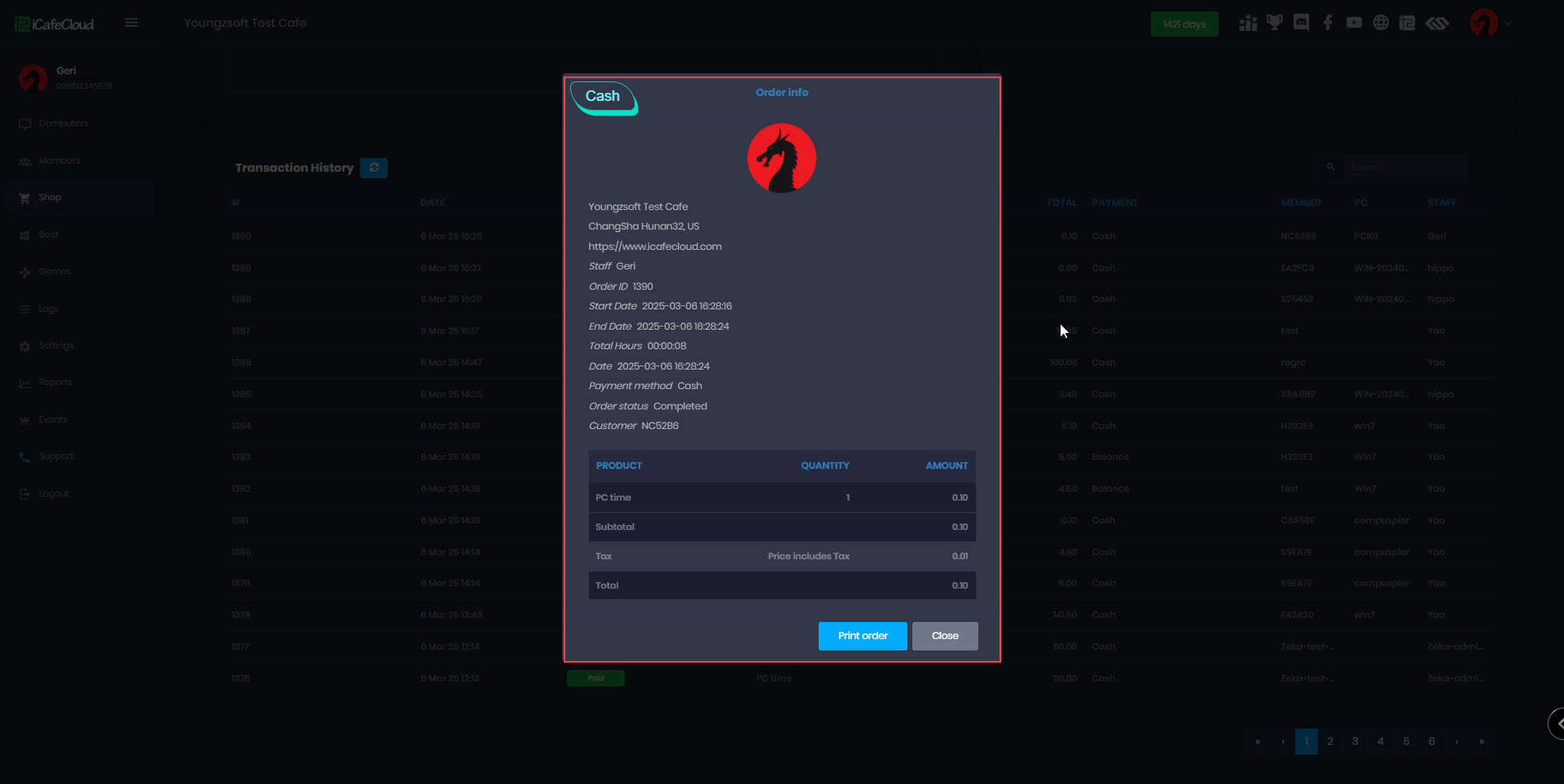
Task: Sort the table by the STAFF column header
Action: [1442, 203]
